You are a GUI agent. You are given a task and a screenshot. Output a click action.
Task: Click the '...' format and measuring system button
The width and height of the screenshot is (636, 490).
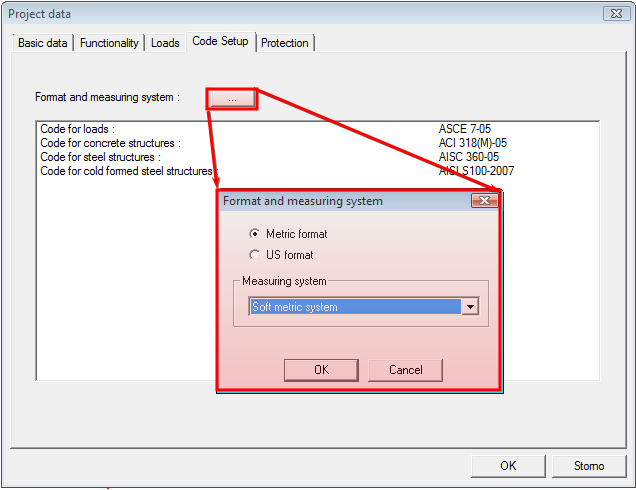tap(232, 98)
